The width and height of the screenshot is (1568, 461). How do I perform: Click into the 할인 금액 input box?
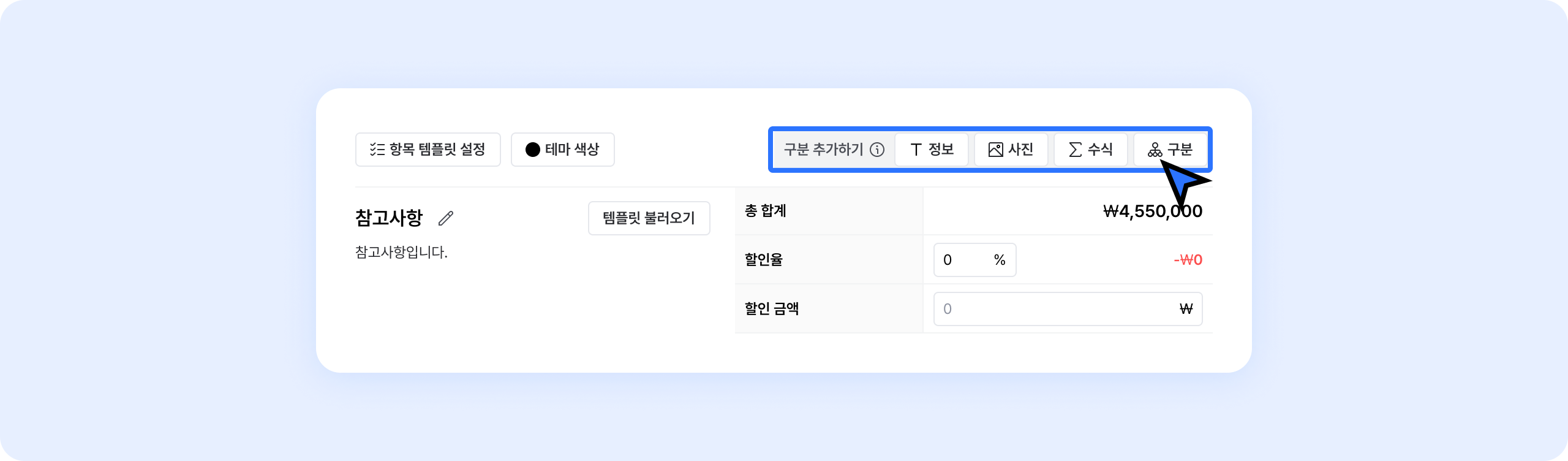(x=1053, y=309)
